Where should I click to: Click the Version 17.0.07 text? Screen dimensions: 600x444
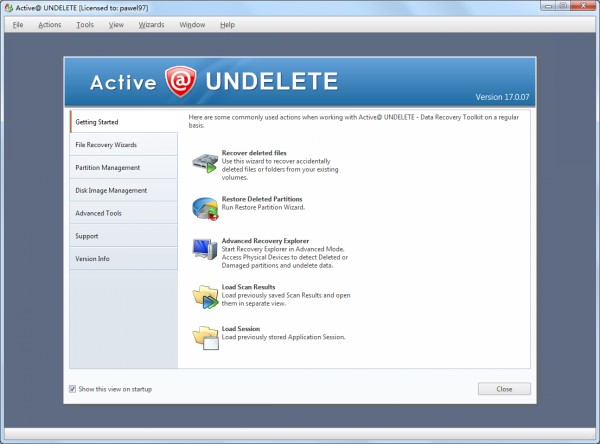click(502, 97)
